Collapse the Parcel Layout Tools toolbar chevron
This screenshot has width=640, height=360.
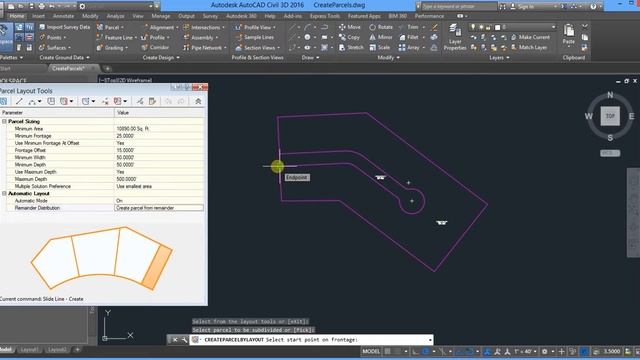[198, 101]
